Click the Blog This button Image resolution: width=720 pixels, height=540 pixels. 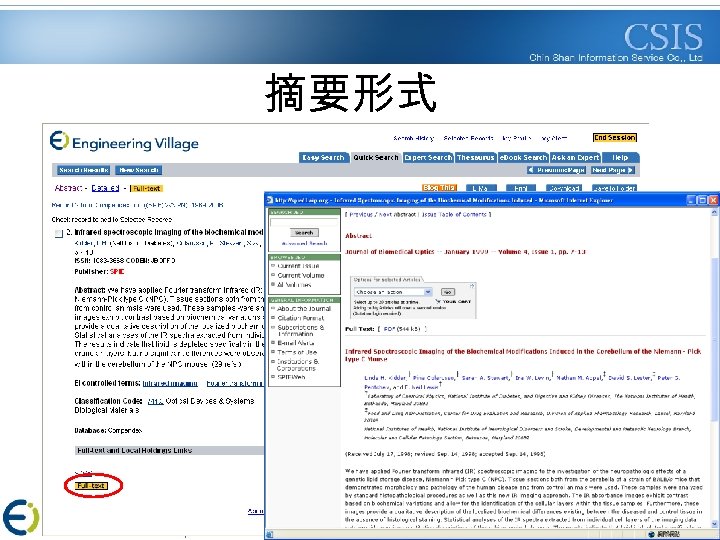[x=439, y=188]
